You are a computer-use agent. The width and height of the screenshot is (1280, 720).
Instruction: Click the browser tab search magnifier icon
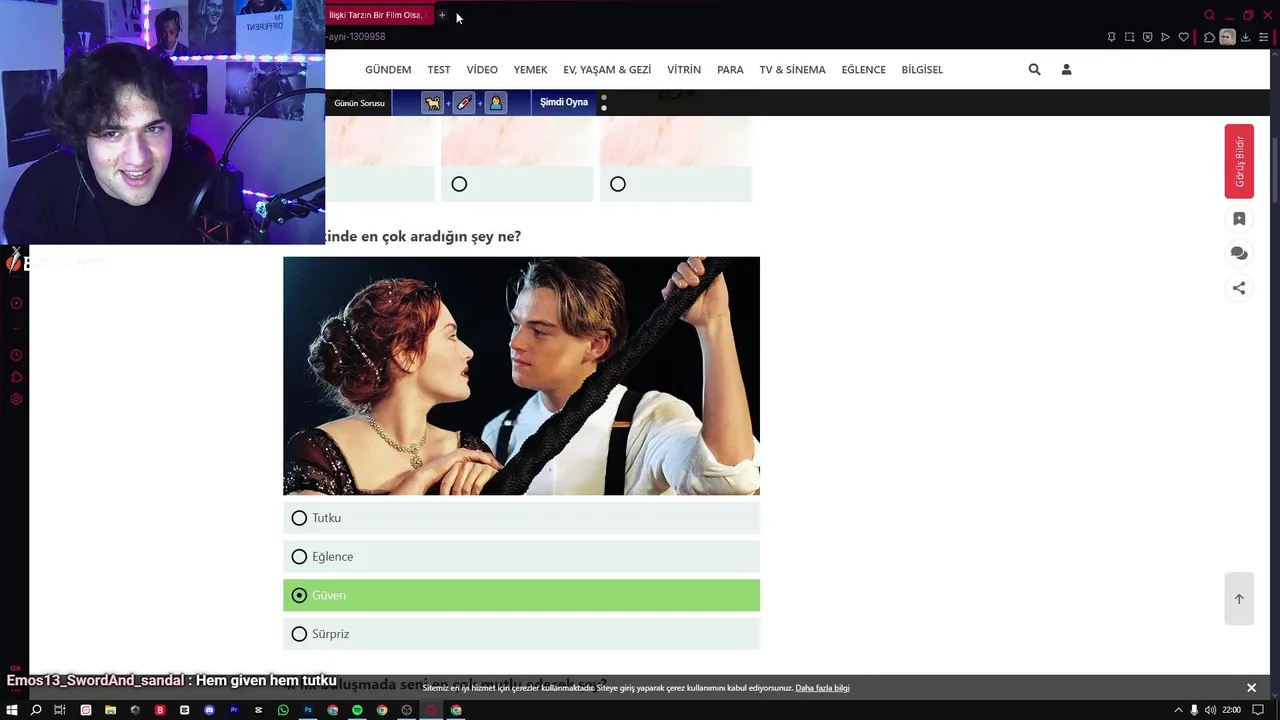pos(1209,15)
